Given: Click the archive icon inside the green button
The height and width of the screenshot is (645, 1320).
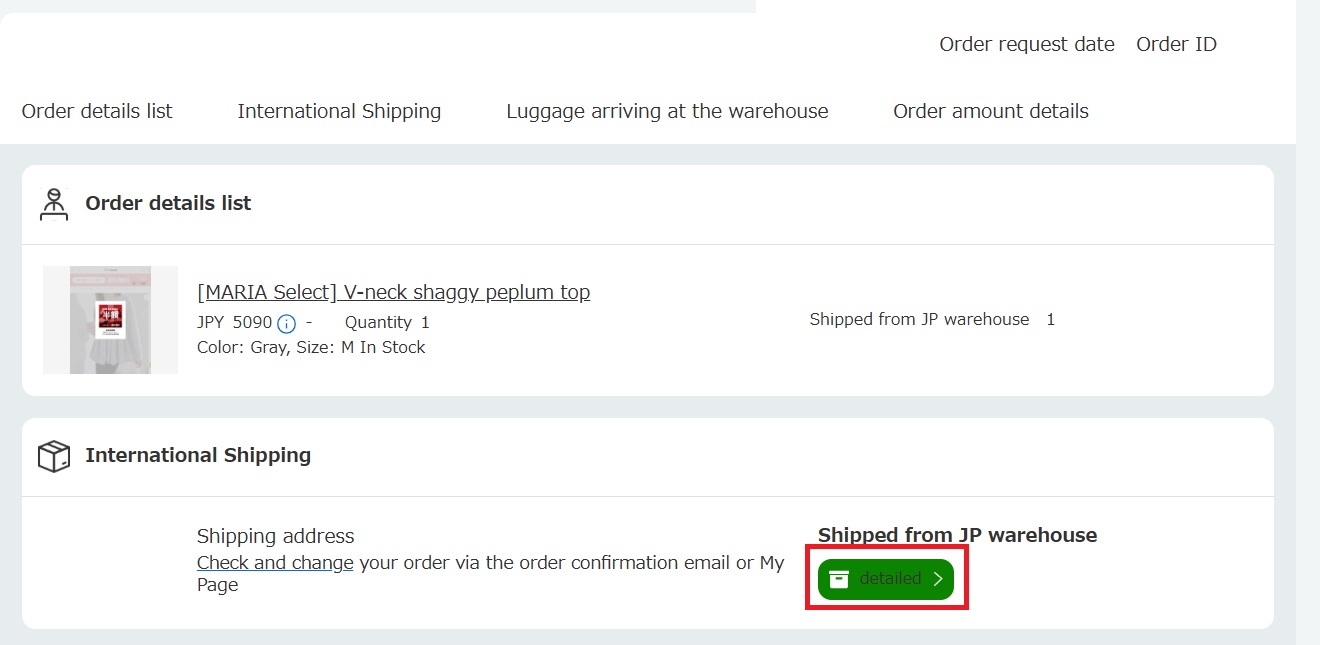Looking at the screenshot, I should [x=840, y=579].
